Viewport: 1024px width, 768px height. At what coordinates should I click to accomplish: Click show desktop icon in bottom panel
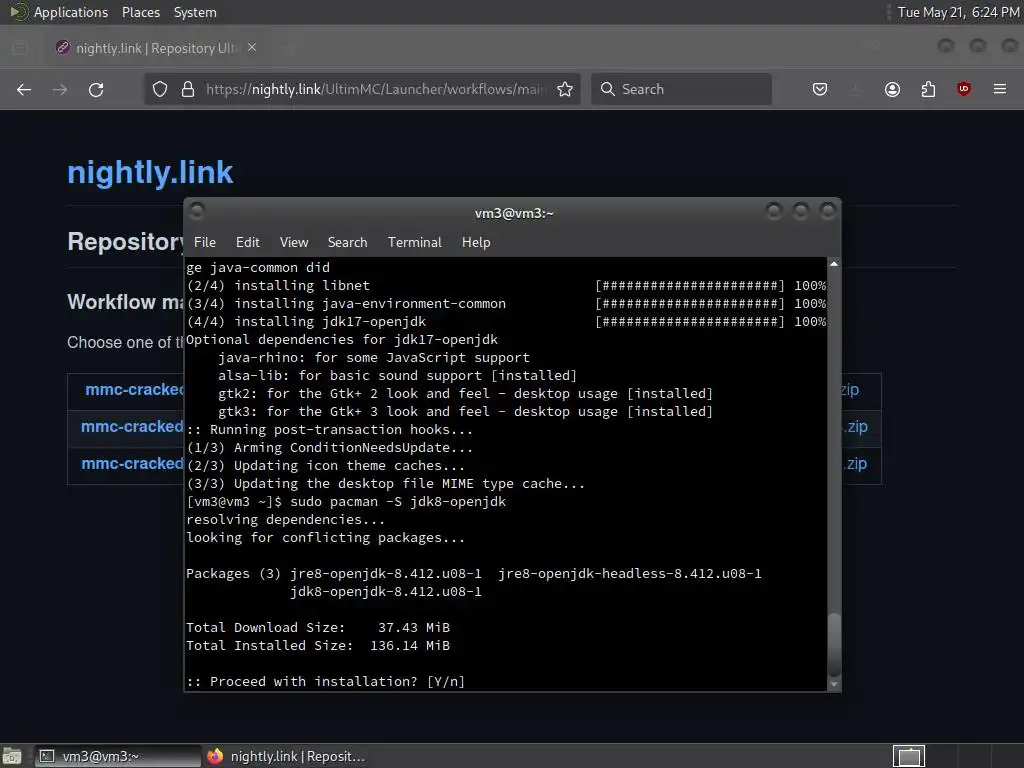12,756
